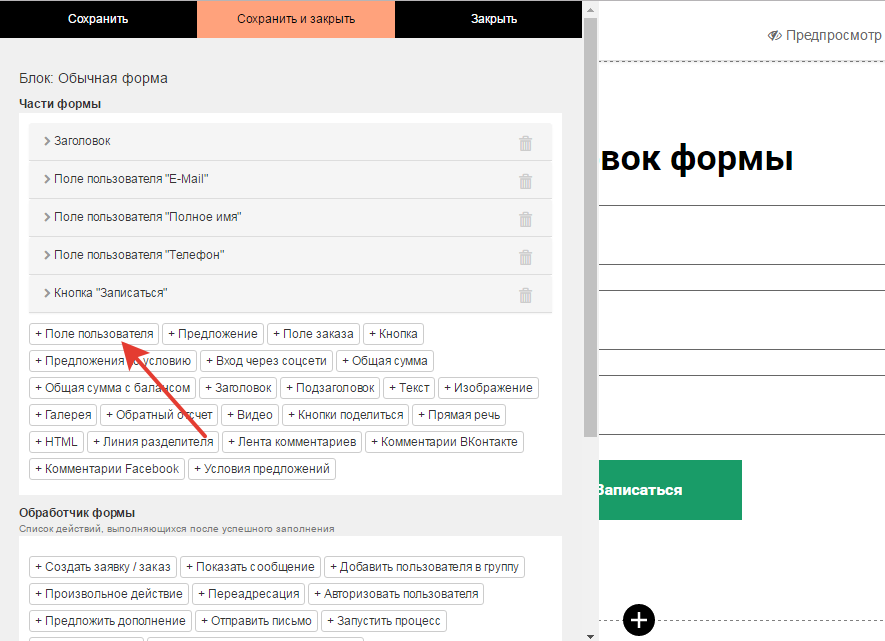Add Прямая речь part

point(459,415)
